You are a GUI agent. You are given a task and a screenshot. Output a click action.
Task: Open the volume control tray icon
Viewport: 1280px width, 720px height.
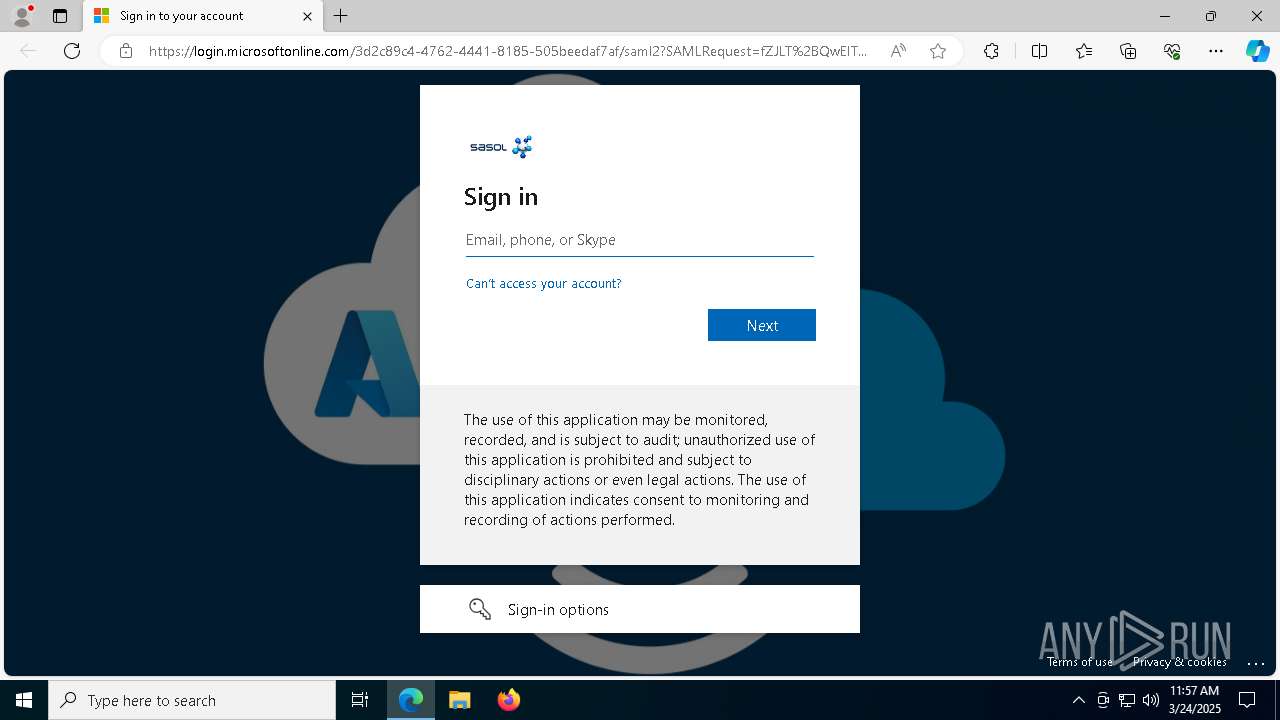[x=1151, y=700]
